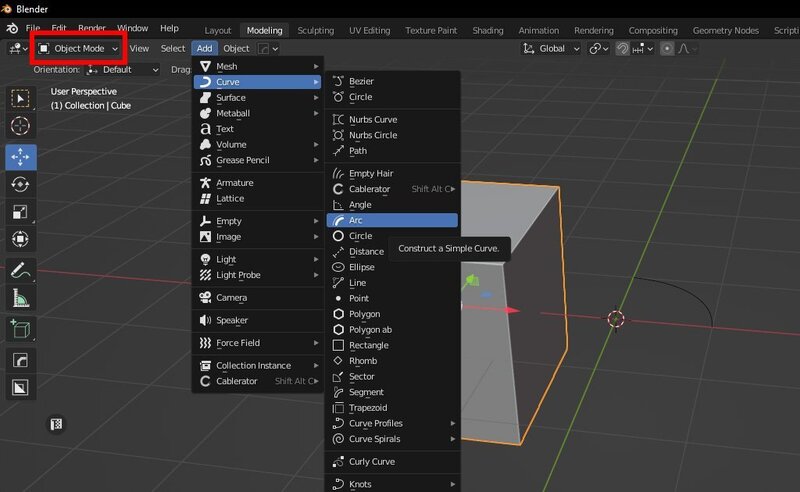This screenshot has width=800, height=492.
Task: Switch to the Sculpting workspace tab
Action: pyautogui.click(x=318, y=30)
